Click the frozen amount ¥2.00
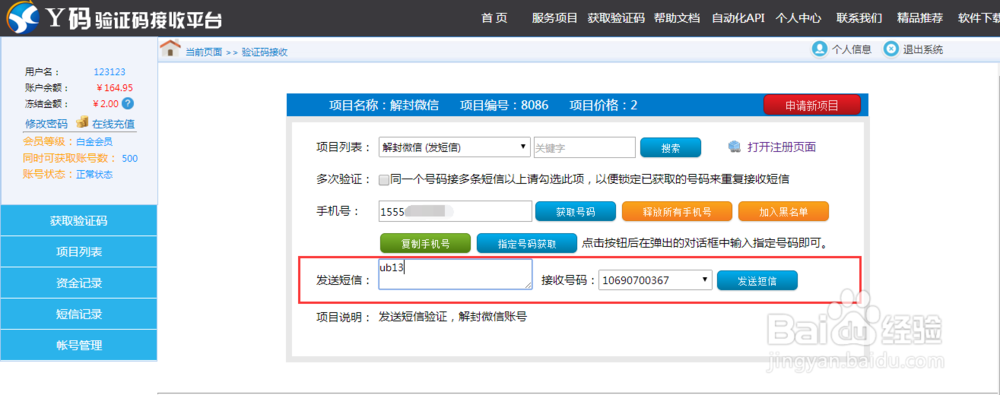Screen dimensions: 1000x395 coord(106,103)
